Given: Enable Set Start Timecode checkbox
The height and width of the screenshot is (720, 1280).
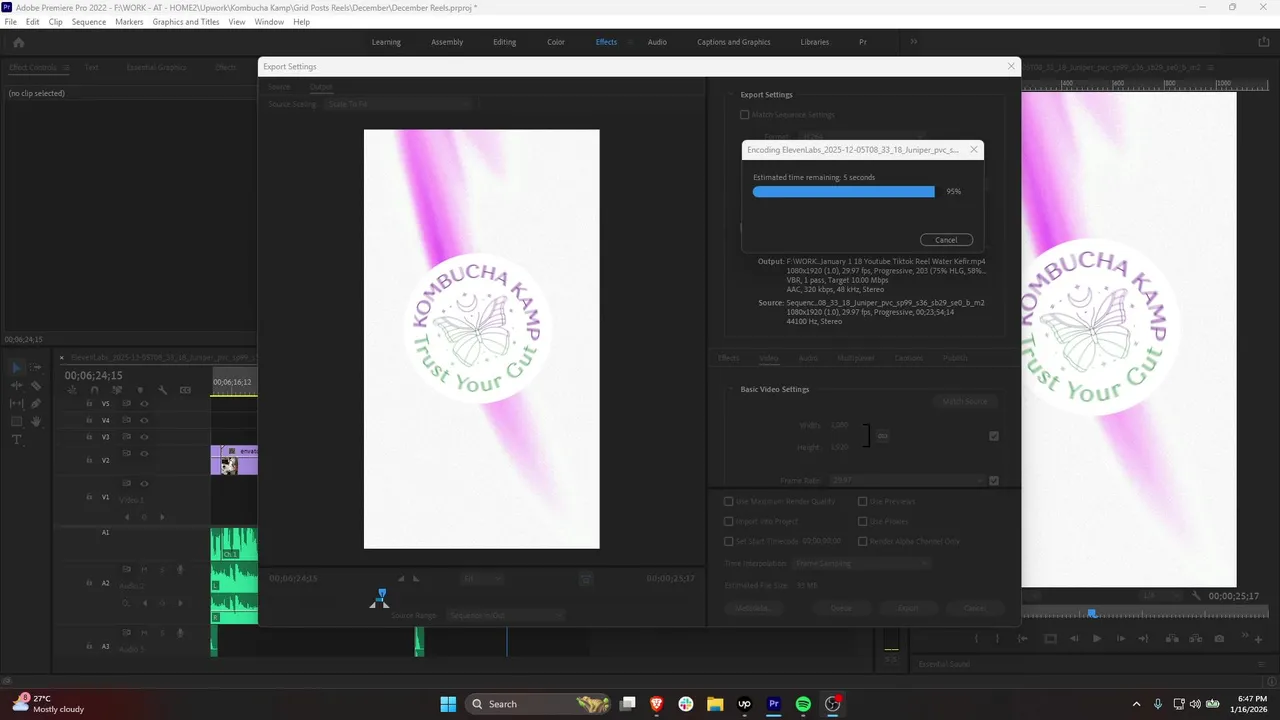Looking at the screenshot, I should coord(728,541).
